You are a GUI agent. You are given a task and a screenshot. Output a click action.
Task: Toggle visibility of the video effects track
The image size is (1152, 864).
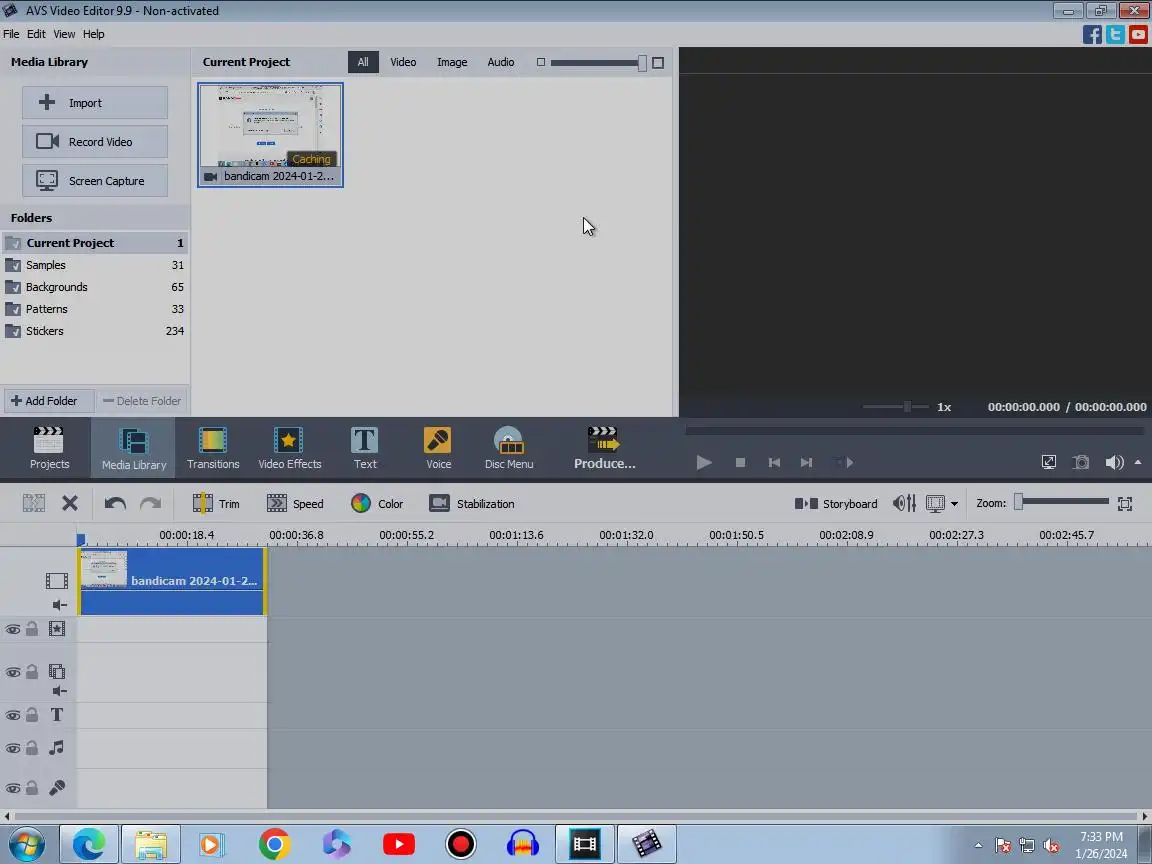(13, 629)
